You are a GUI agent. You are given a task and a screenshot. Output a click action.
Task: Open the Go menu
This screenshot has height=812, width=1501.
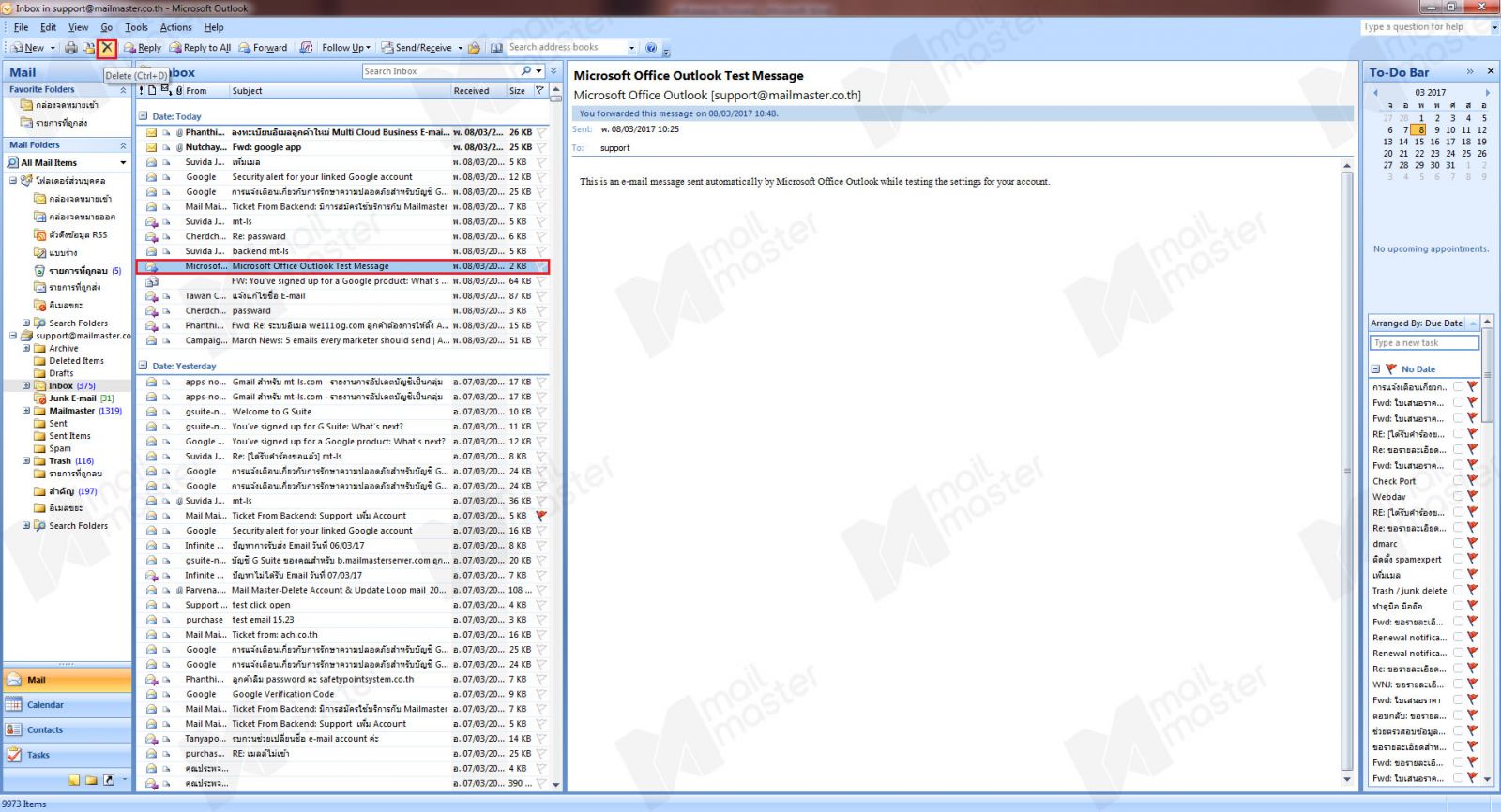[106, 27]
